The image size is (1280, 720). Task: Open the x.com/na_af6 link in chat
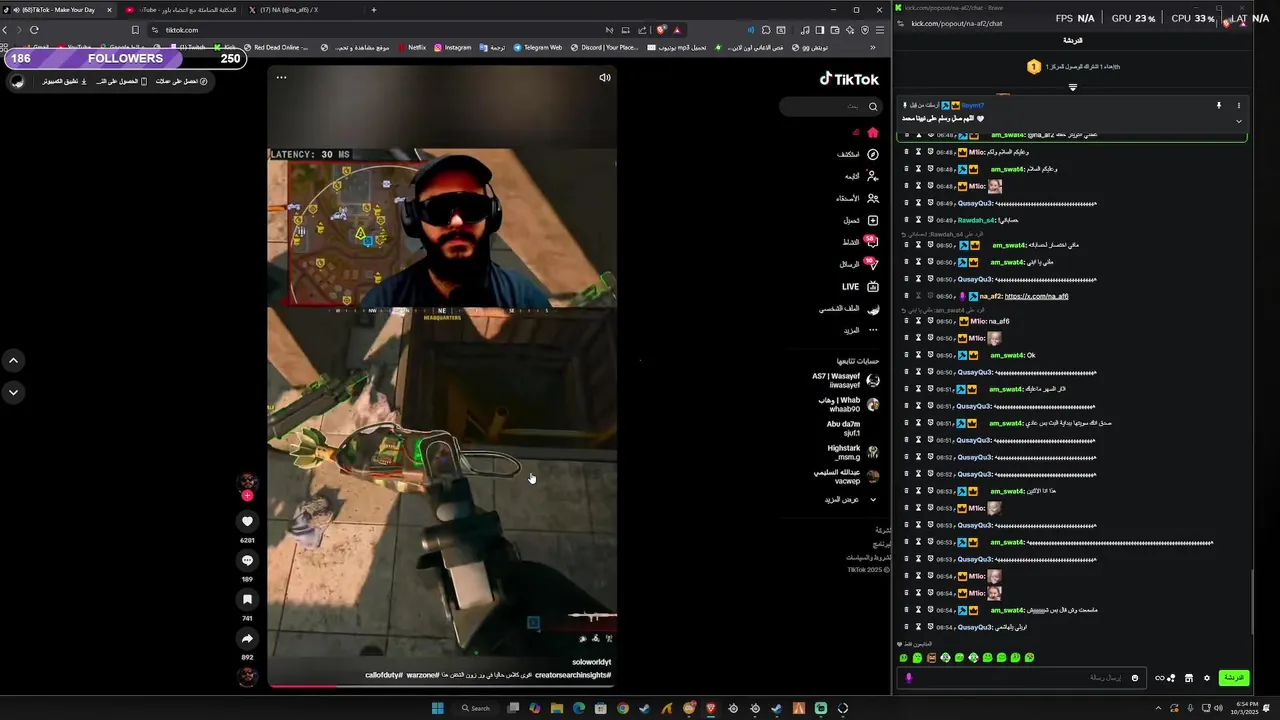1036,296
